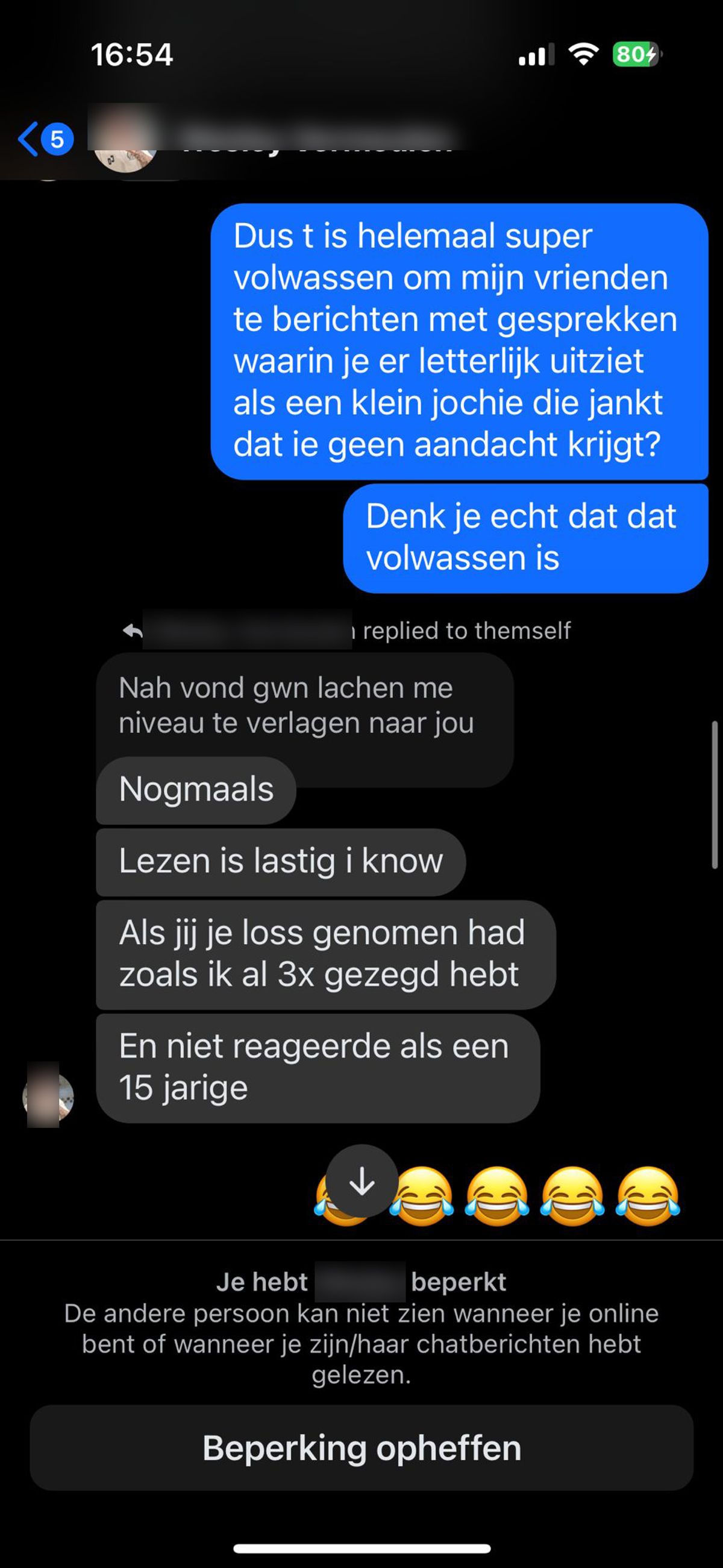Open the unread badge showing 5
This screenshot has width=723, height=1568.
[57, 139]
